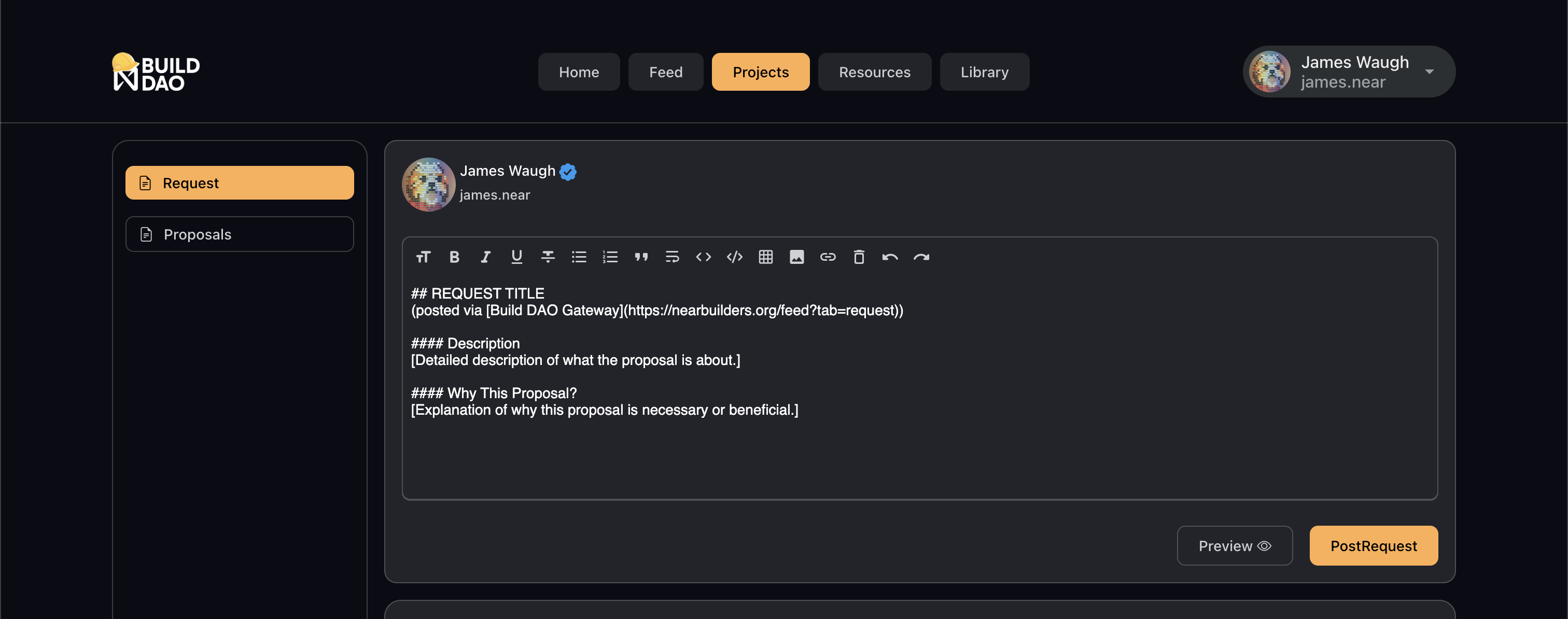
Task: Insert an image into the request
Action: (797, 257)
